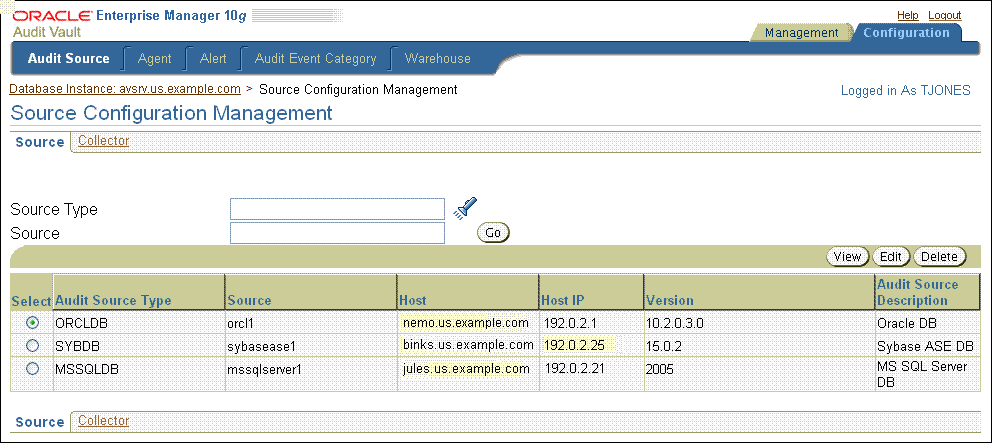992x443 pixels.
Task: Open the top Collector tab link
Action: tap(104, 140)
